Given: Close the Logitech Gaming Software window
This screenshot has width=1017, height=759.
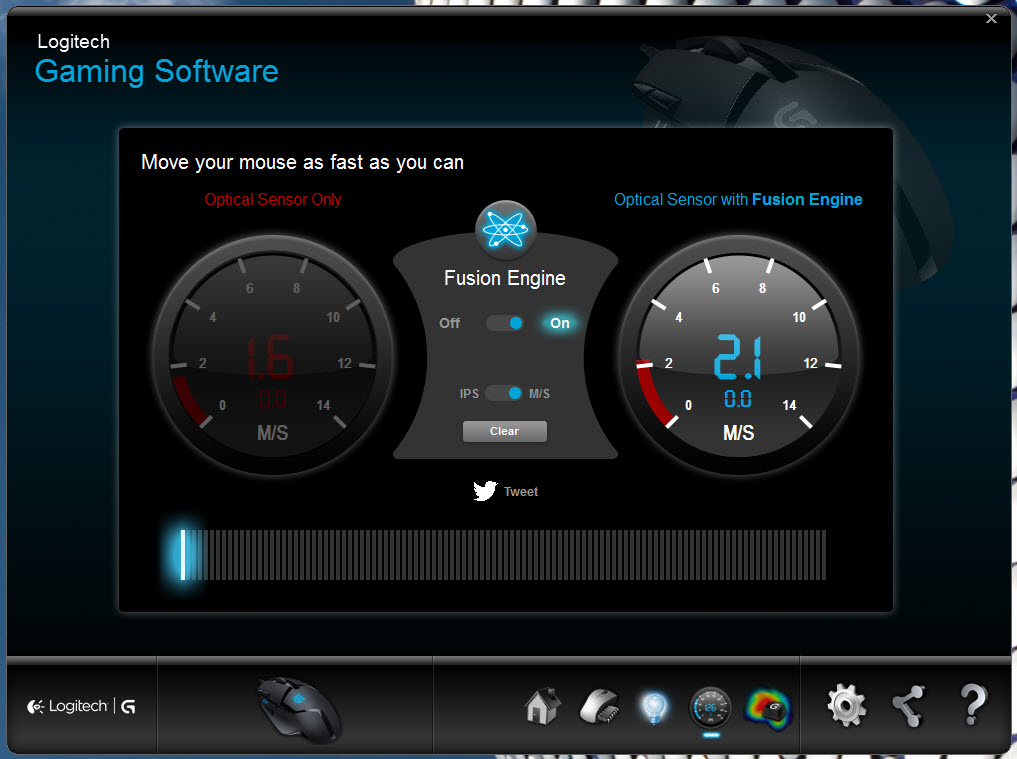Looking at the screenshot, I should (991, 19).
